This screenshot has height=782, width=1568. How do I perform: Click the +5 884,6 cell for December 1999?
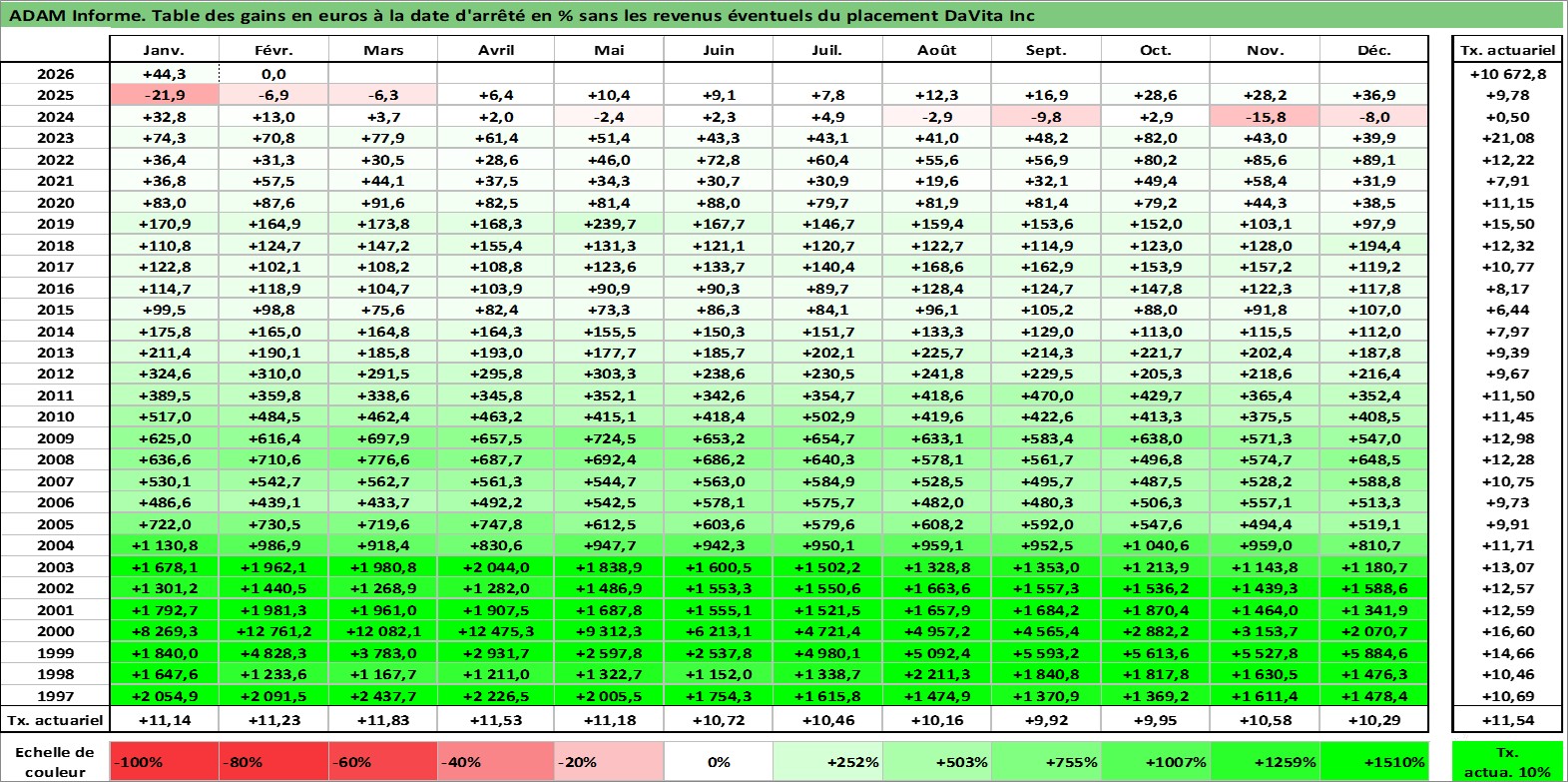point(1374,653)
